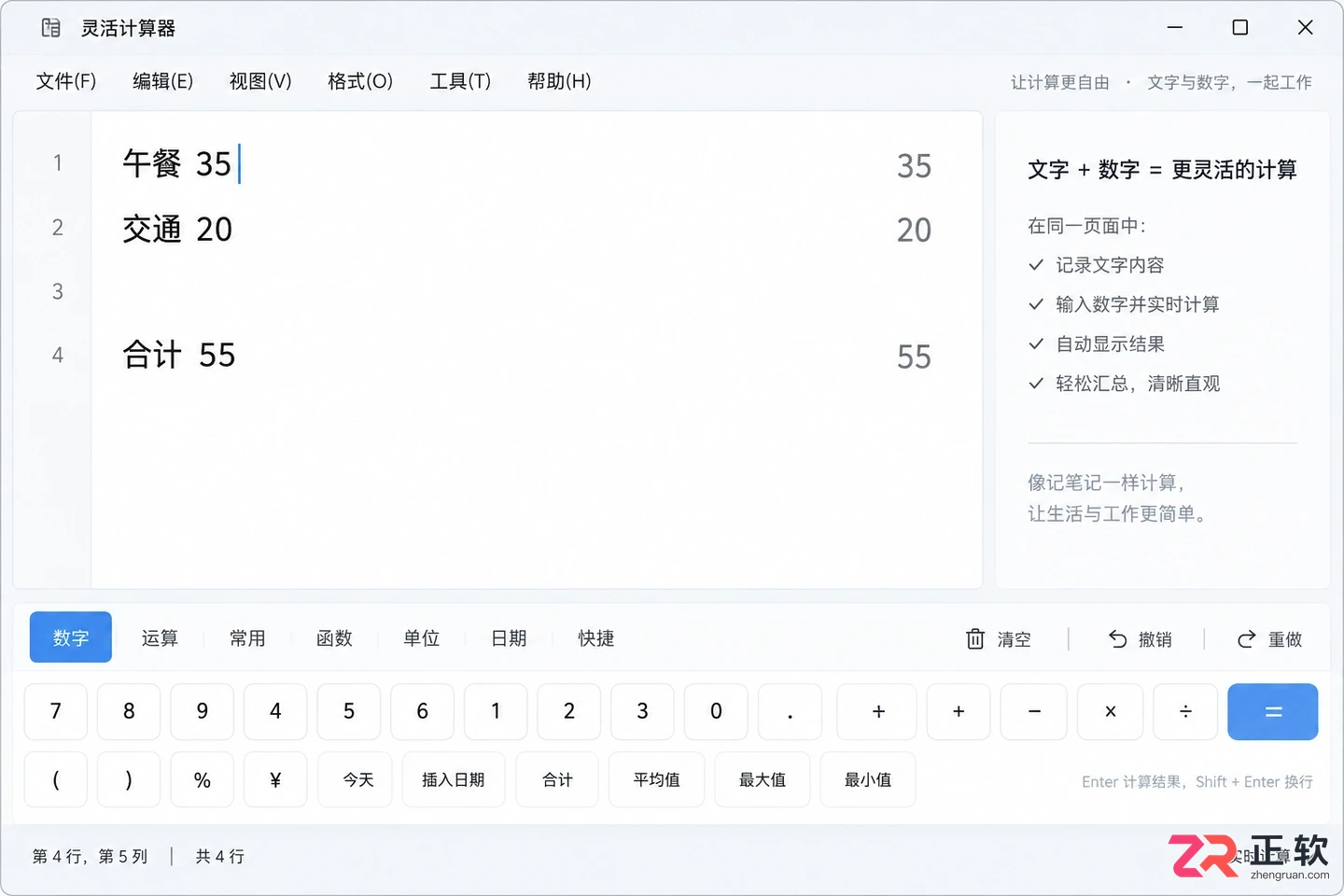Click the editor line "合计 55"

pos(179,355)
